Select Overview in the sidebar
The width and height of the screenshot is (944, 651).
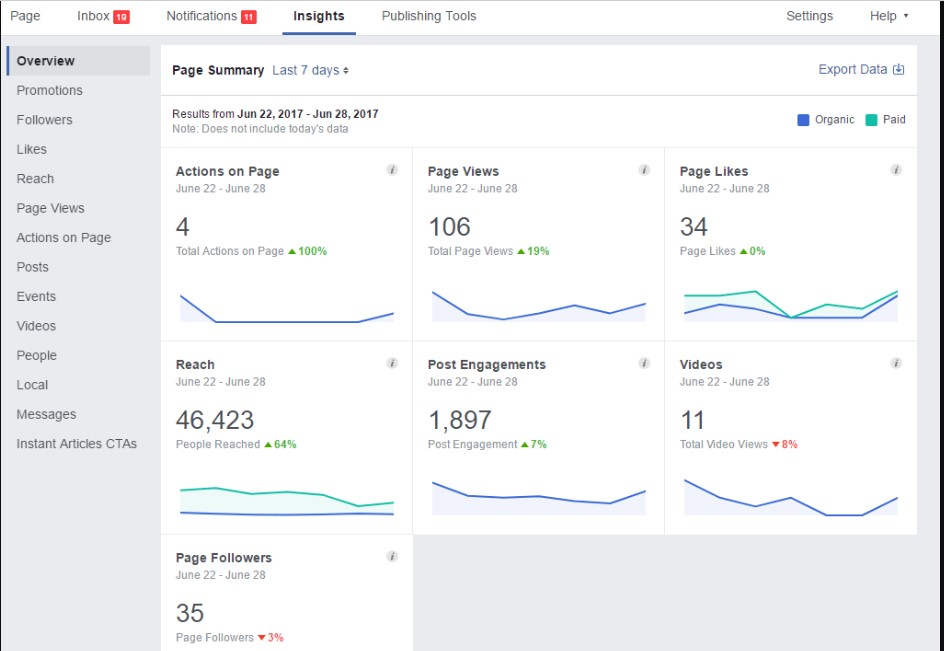pos(78,61)
